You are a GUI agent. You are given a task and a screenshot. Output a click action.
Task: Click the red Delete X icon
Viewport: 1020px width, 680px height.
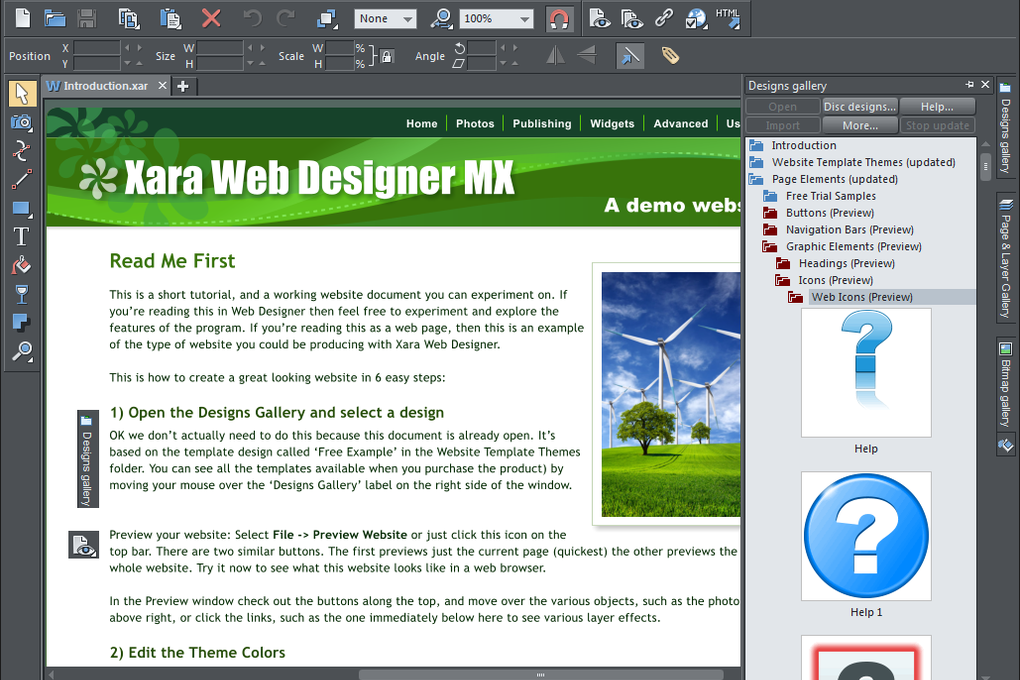coord(211,18)
